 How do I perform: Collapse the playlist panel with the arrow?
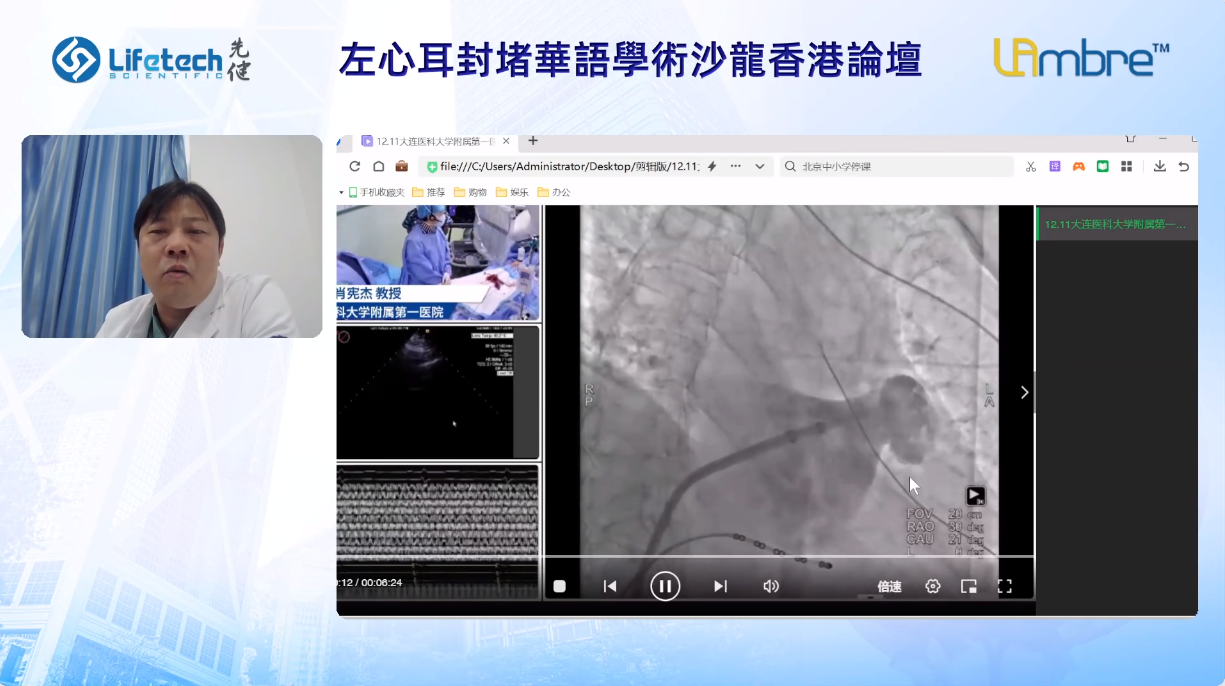[x=1024, y=392]
